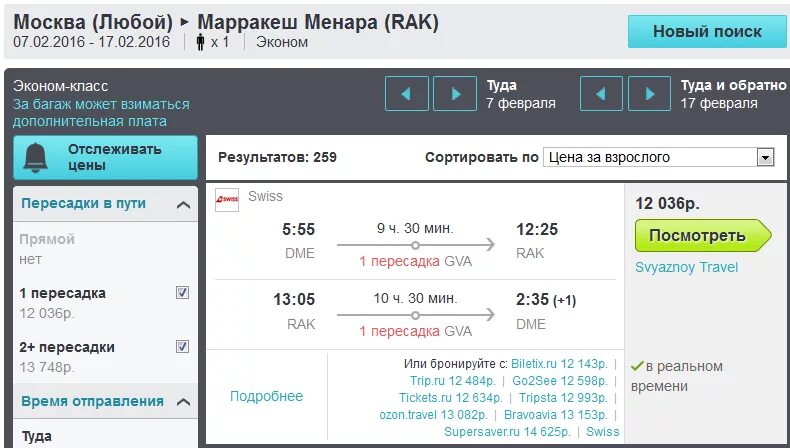Click the Отслеживать цены button
This screenshot has width=790, height=448.
click(x=105, y=157)
